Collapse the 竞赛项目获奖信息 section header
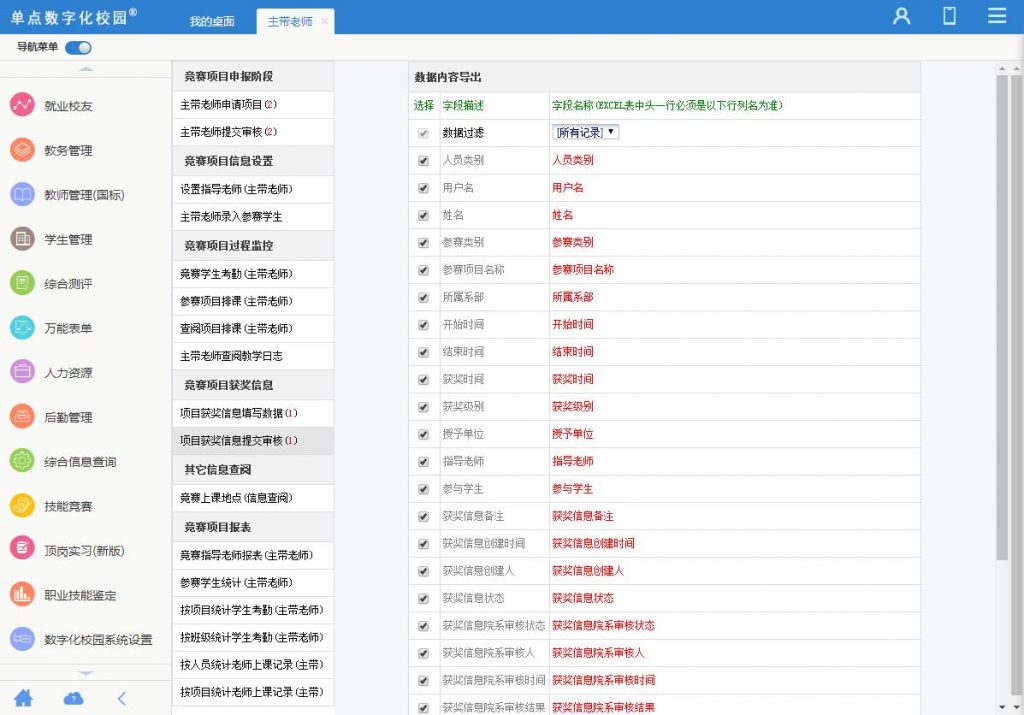This screenshot has width=1024, height=715. (x=253, y=385)
